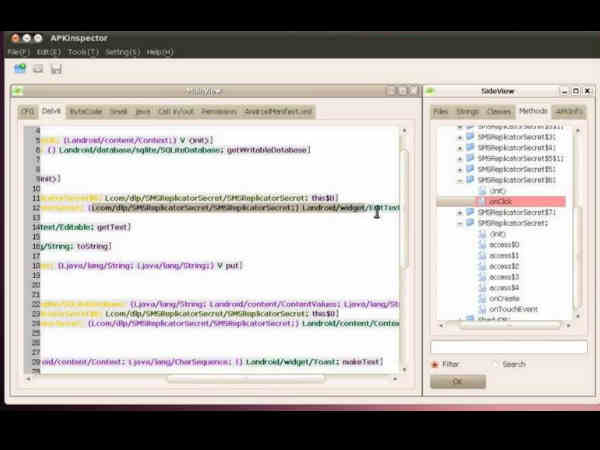
Task: Click the method icon beside highlighted onClick
Action: pos(482,201)
